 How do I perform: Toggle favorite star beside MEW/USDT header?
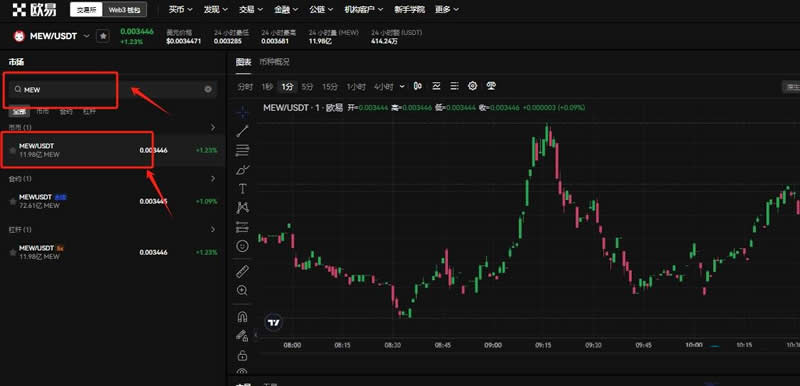pos(103,36)
